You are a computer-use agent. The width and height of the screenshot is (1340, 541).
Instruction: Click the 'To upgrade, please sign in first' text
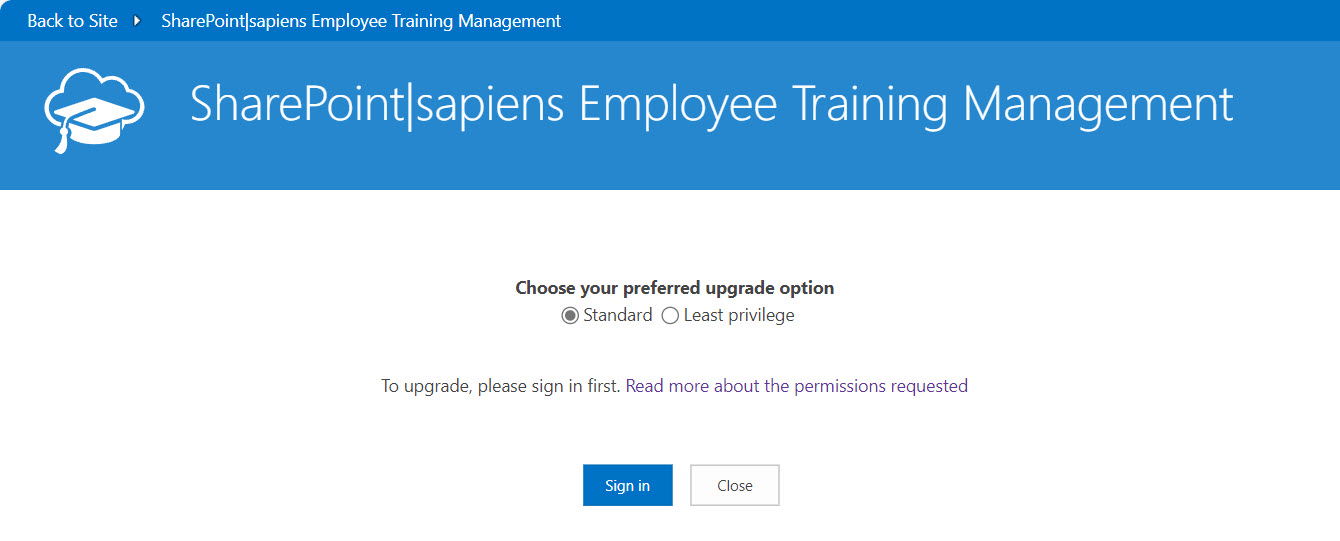coord(501,385)
